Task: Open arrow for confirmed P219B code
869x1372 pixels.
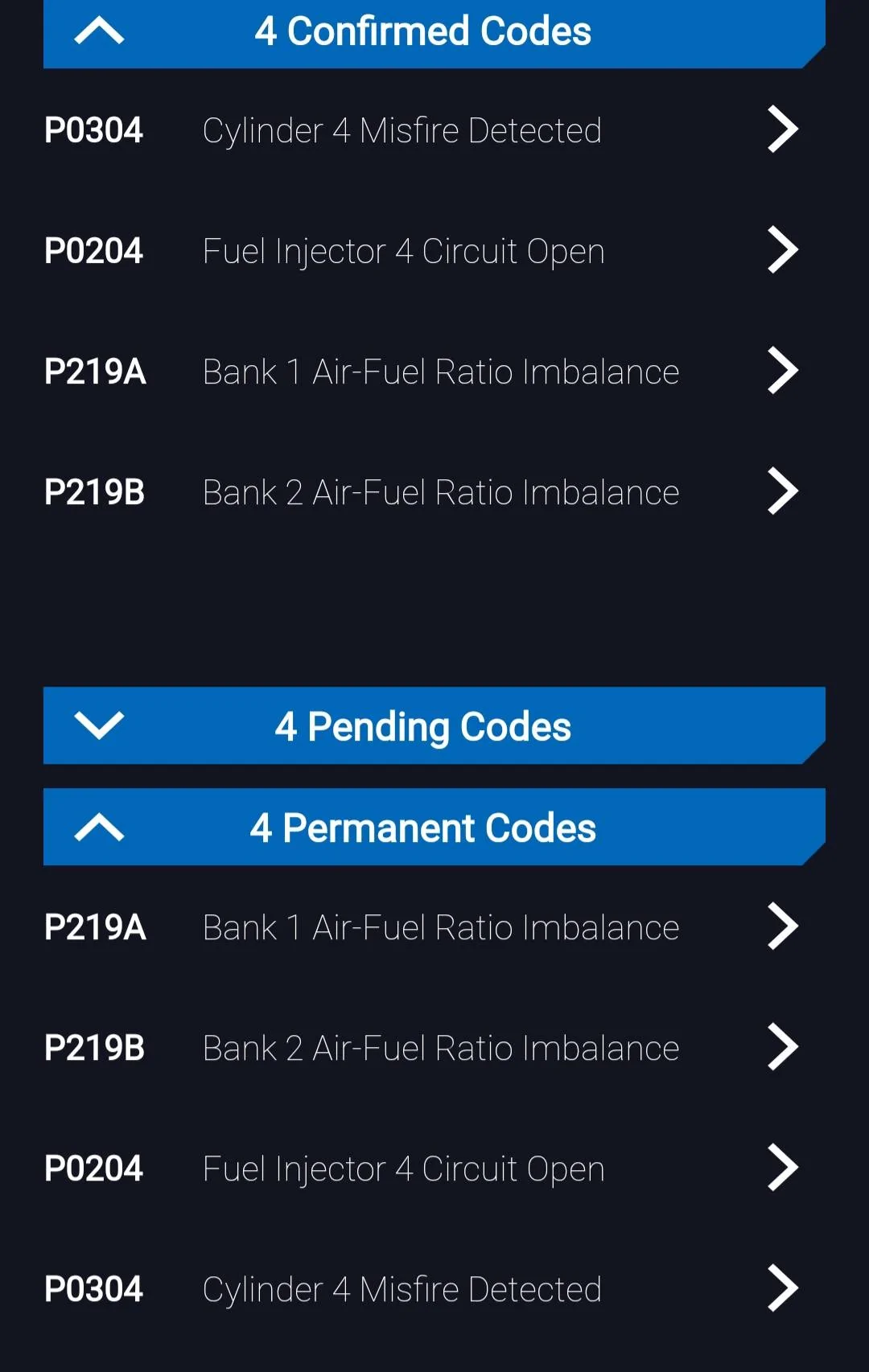Action: pyautogui.click(x=782, y=491)
